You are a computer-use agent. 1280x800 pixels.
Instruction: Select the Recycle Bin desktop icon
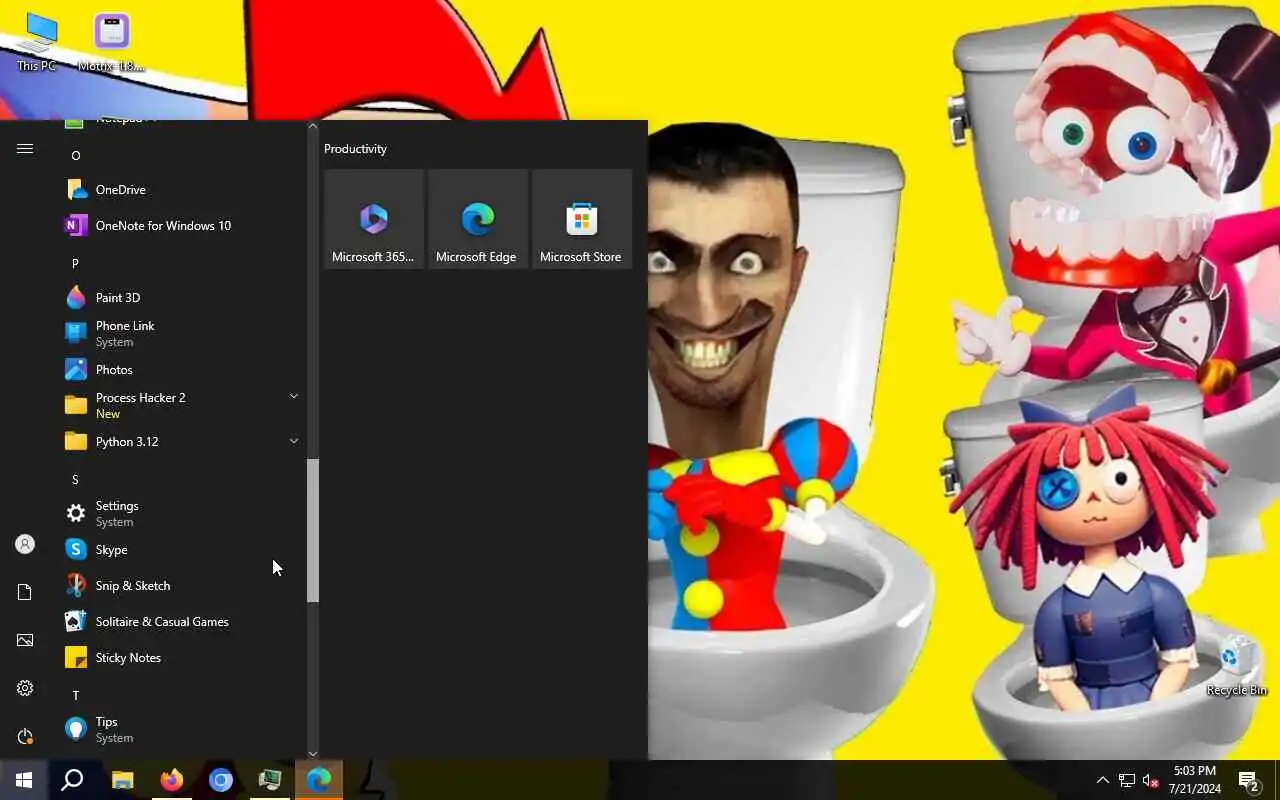point(1236,667)
